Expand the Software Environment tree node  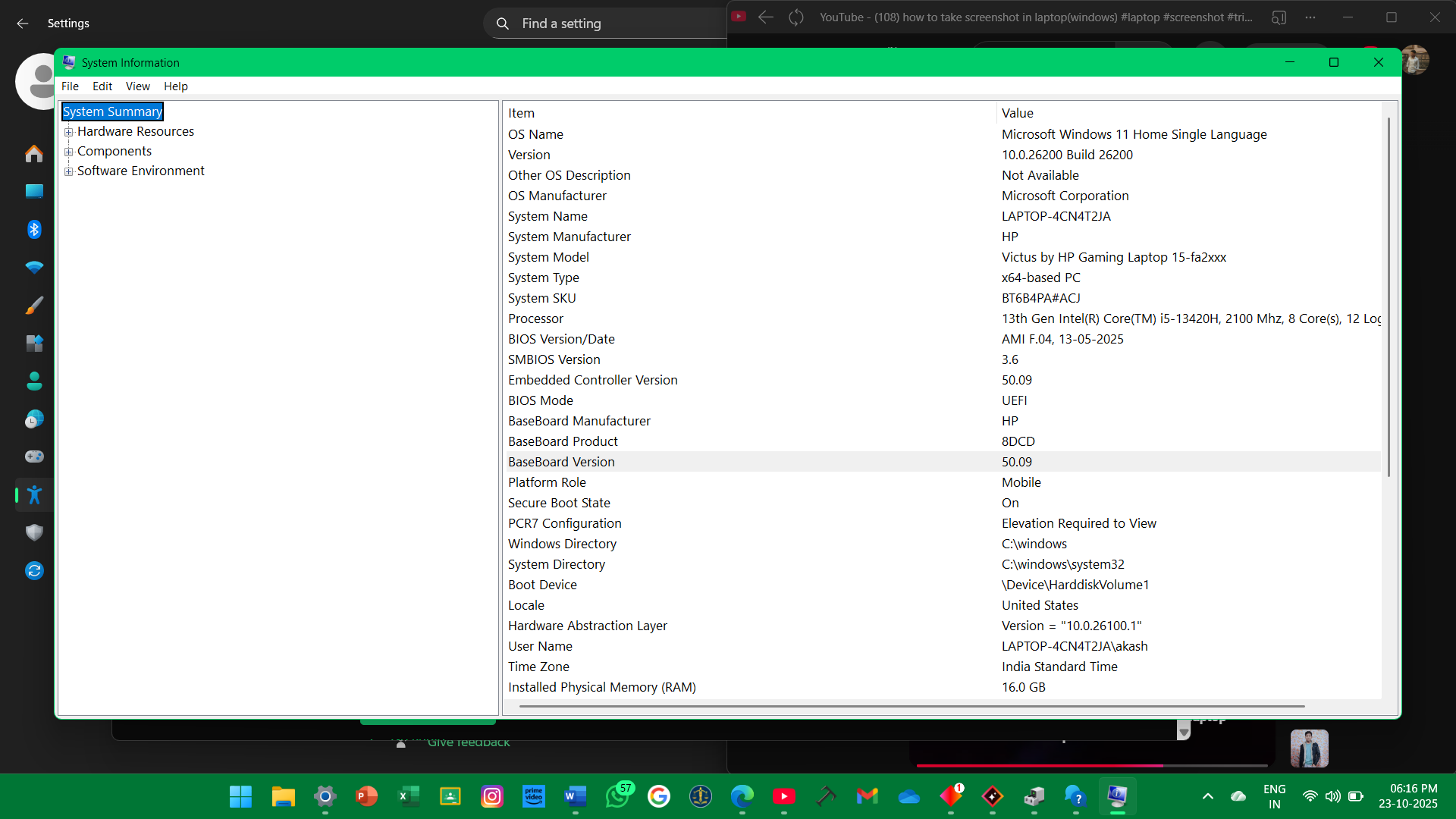(x=70, y=171)
